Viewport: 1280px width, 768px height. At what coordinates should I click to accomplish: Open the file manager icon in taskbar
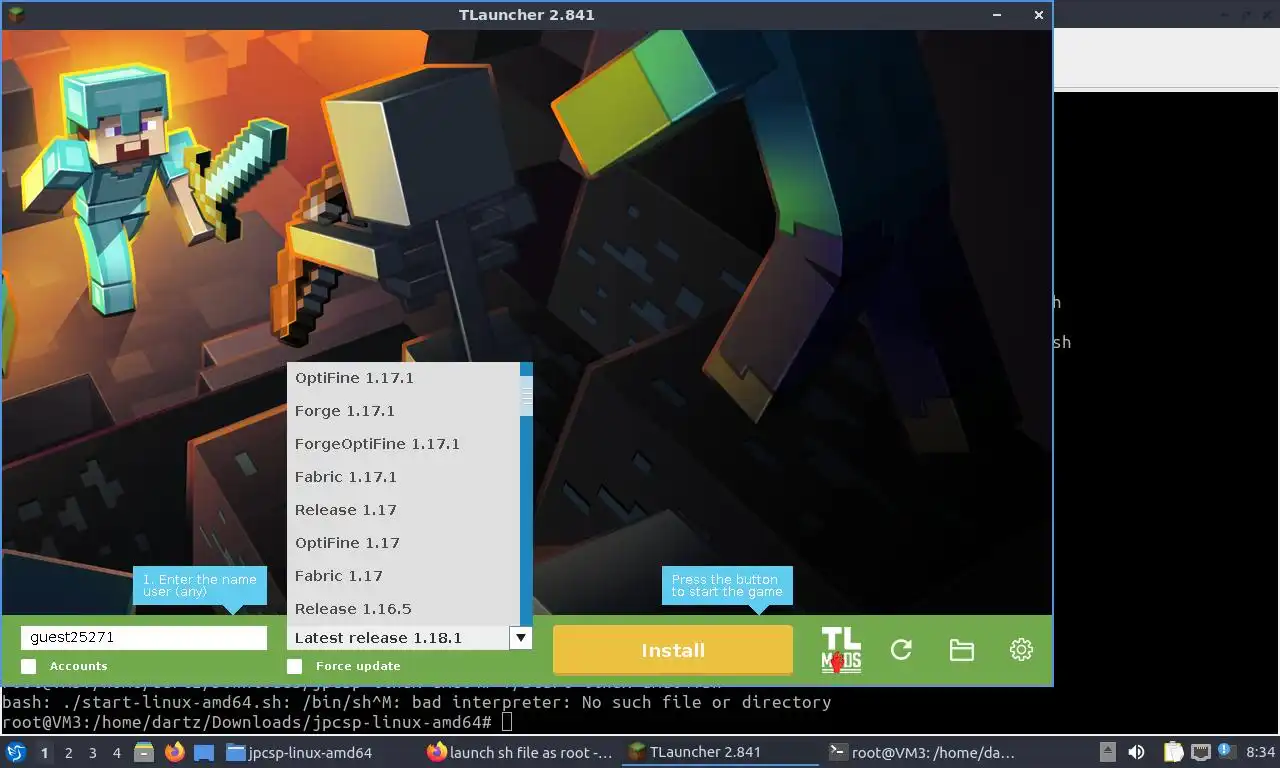(143, 752)
